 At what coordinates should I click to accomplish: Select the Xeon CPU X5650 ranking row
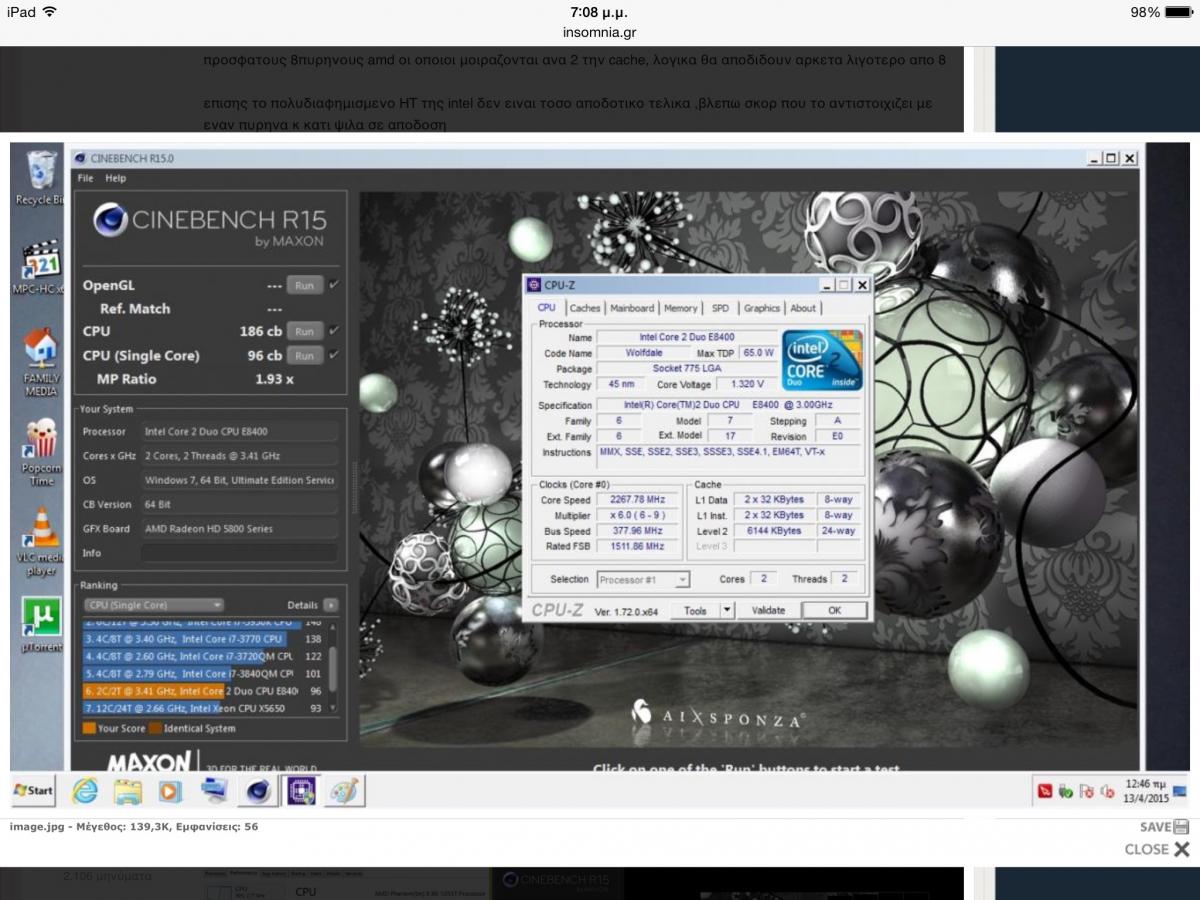204,708
